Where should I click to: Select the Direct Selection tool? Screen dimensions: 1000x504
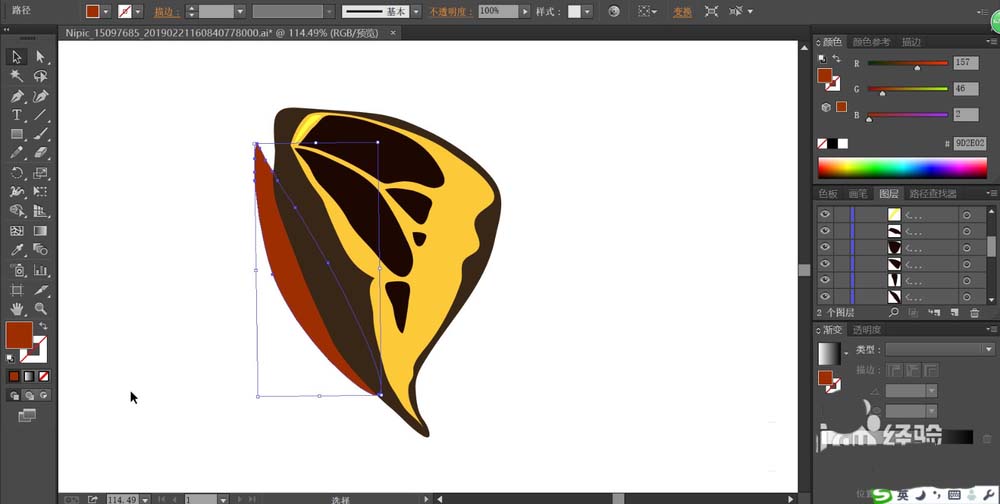40,57
